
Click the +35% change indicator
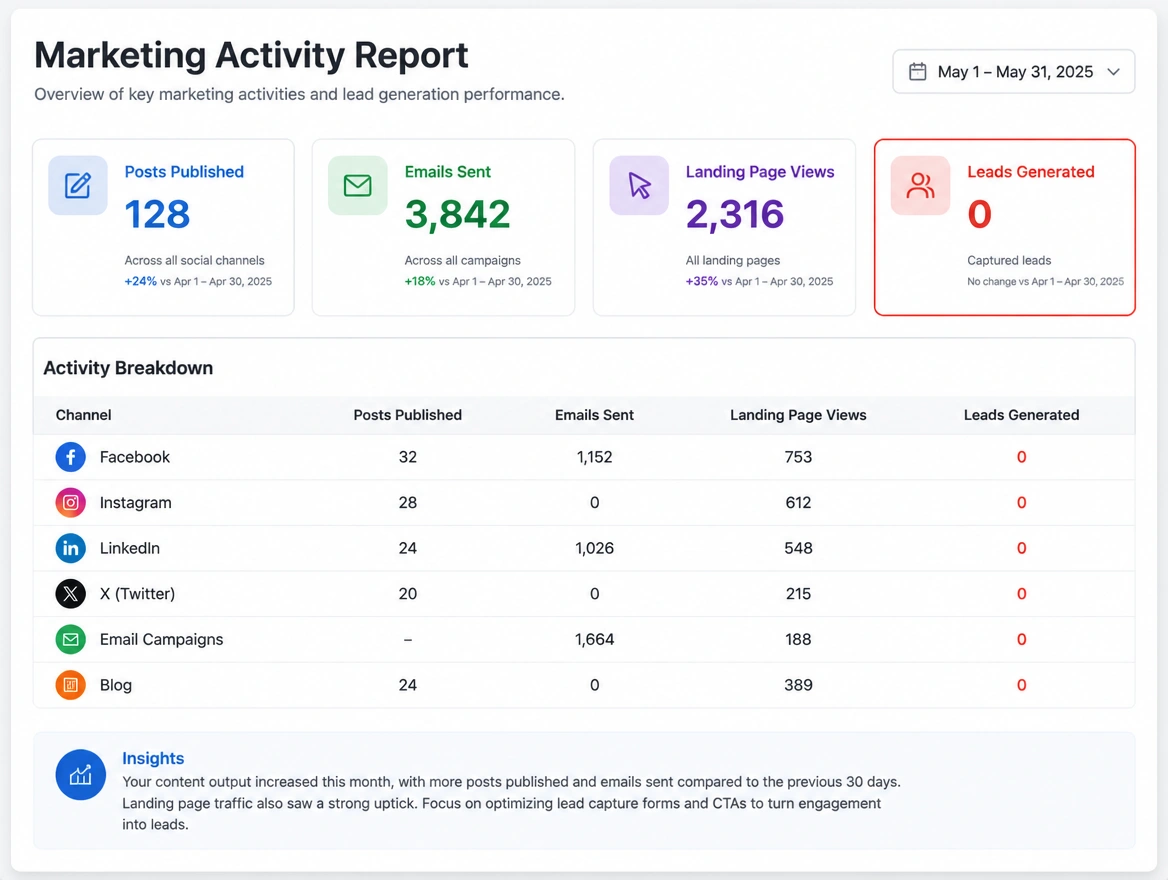pyautogui.click(x=702, y=281)
